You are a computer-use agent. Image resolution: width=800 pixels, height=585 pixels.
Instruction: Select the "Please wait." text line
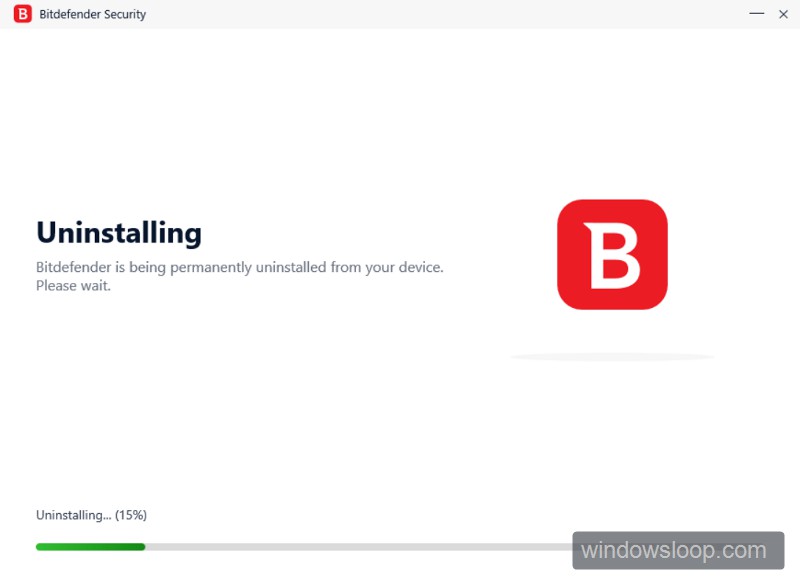tap(73, 286)
